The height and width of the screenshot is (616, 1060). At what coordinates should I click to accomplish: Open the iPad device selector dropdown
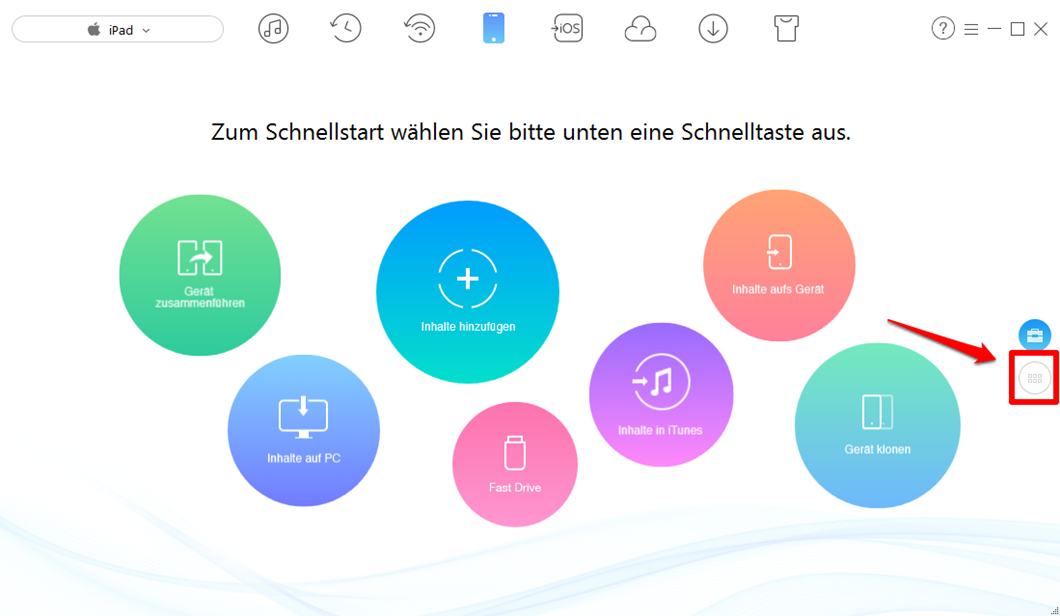point(118,30)
